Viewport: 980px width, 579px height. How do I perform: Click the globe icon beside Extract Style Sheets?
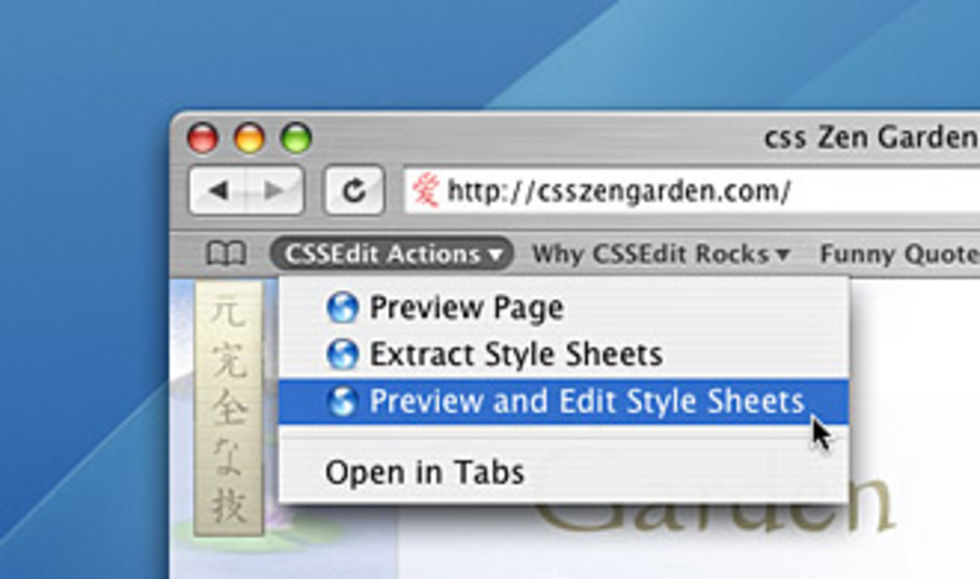342,354
